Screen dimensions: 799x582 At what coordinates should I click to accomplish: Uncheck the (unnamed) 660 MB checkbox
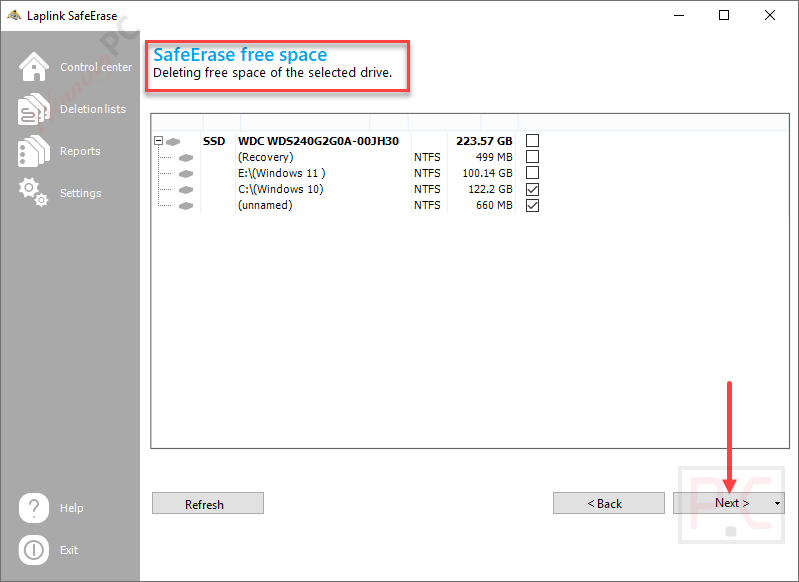coord(532,205)
